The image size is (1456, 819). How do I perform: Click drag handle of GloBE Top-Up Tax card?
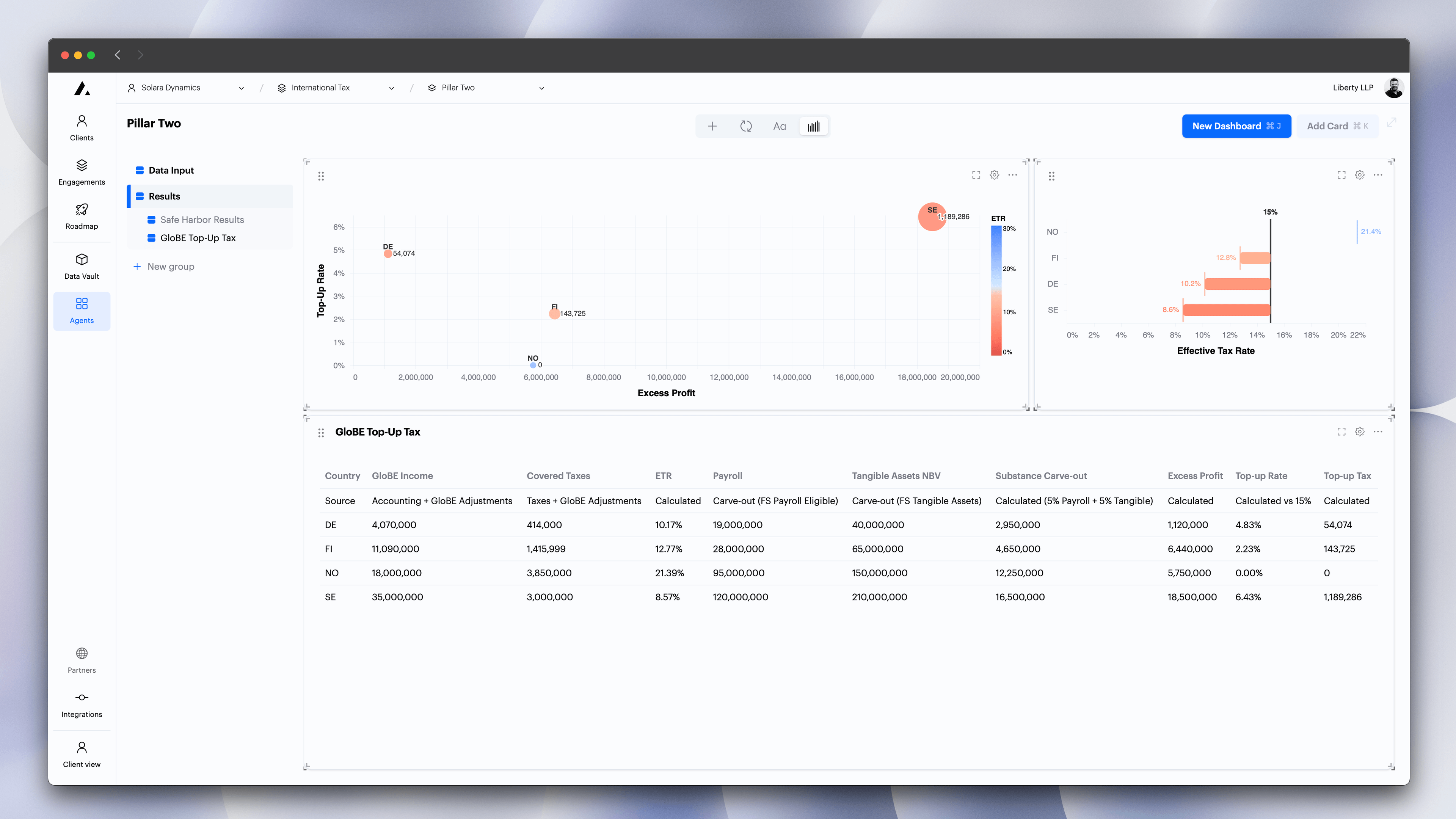[x=321, y=433]
